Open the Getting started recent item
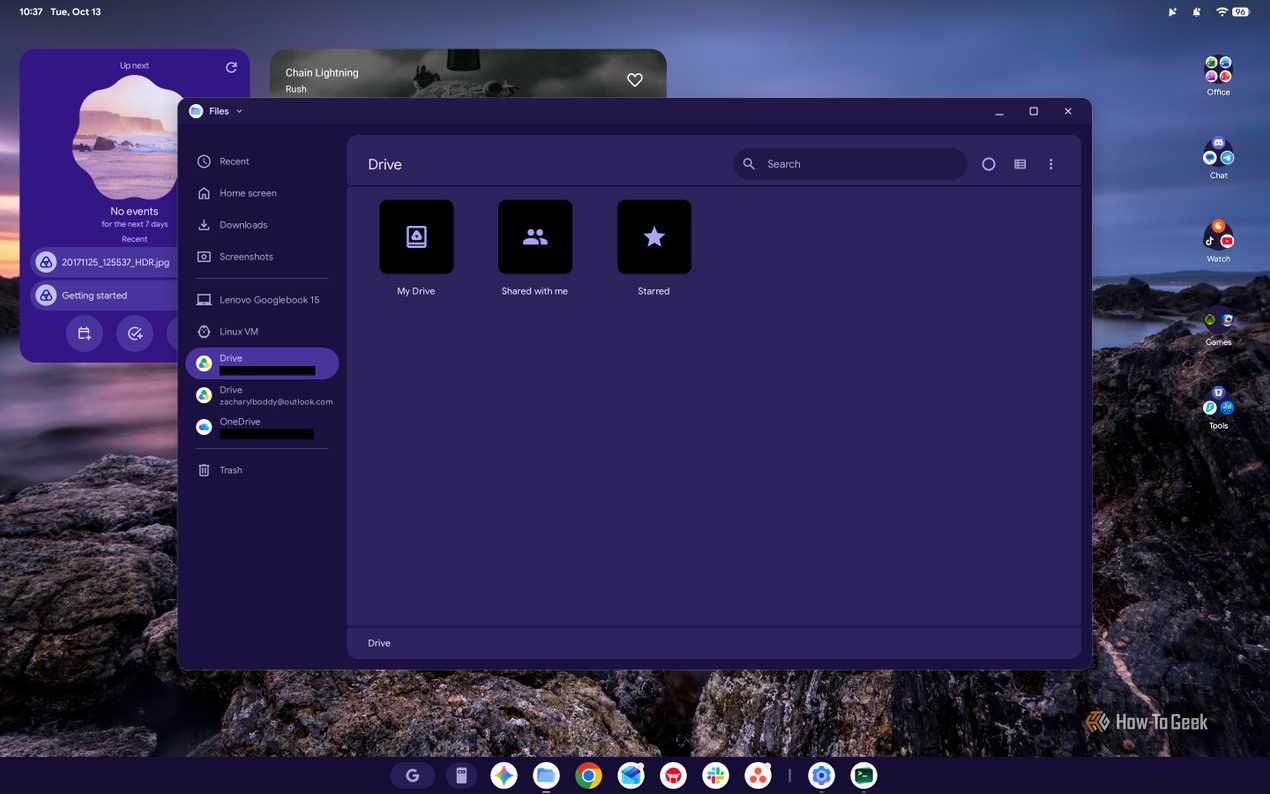 (x=106, y=295)
